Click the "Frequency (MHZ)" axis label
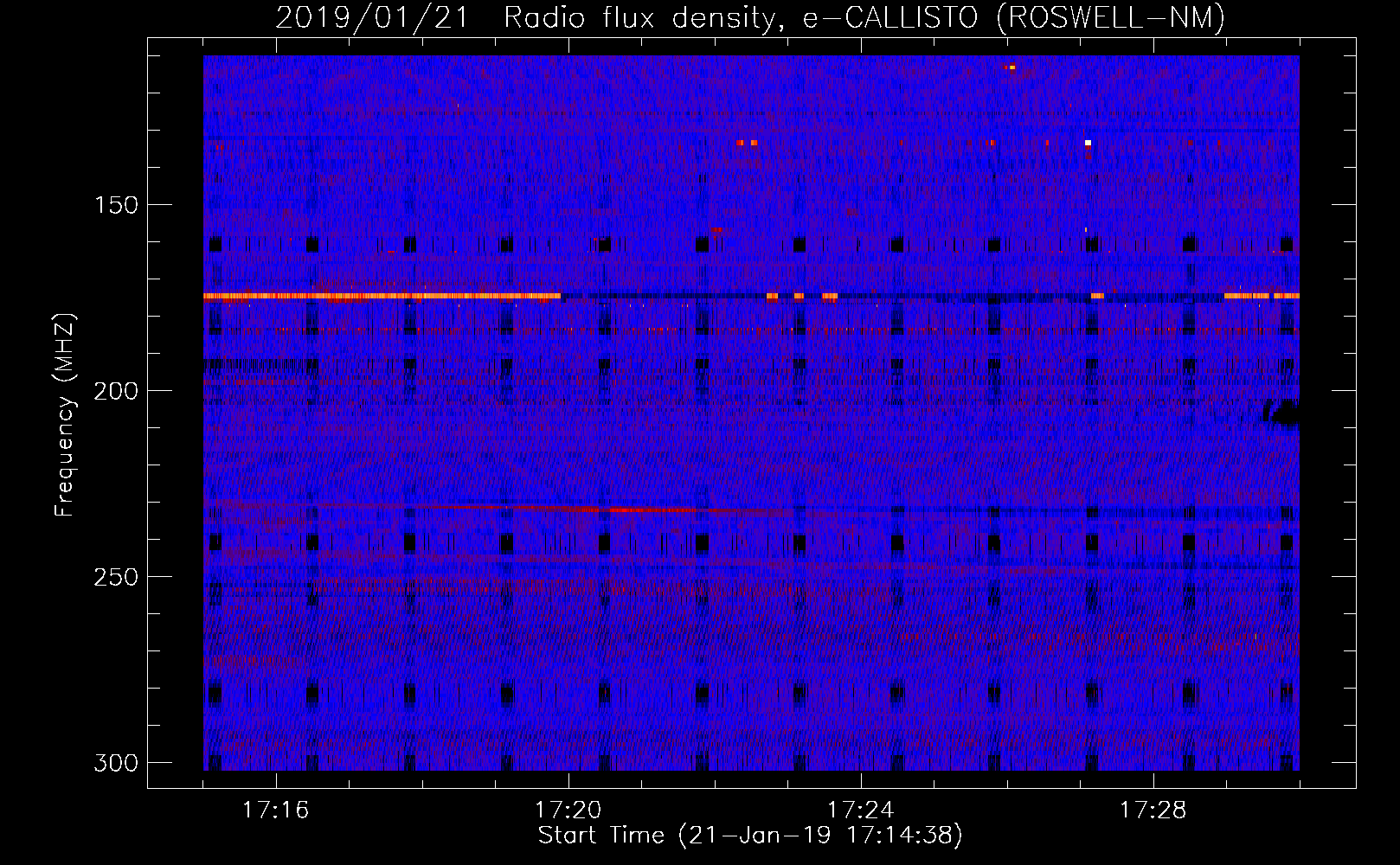1400x865 pixels. [x=65, y=415]
